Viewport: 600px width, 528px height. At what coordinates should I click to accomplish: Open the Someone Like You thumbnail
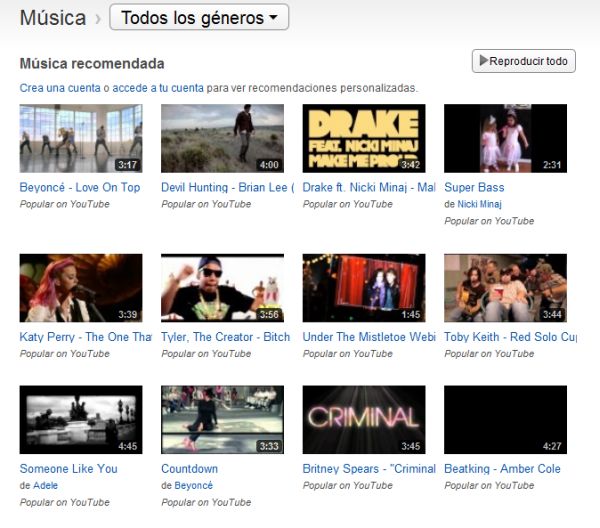[81, 420]
